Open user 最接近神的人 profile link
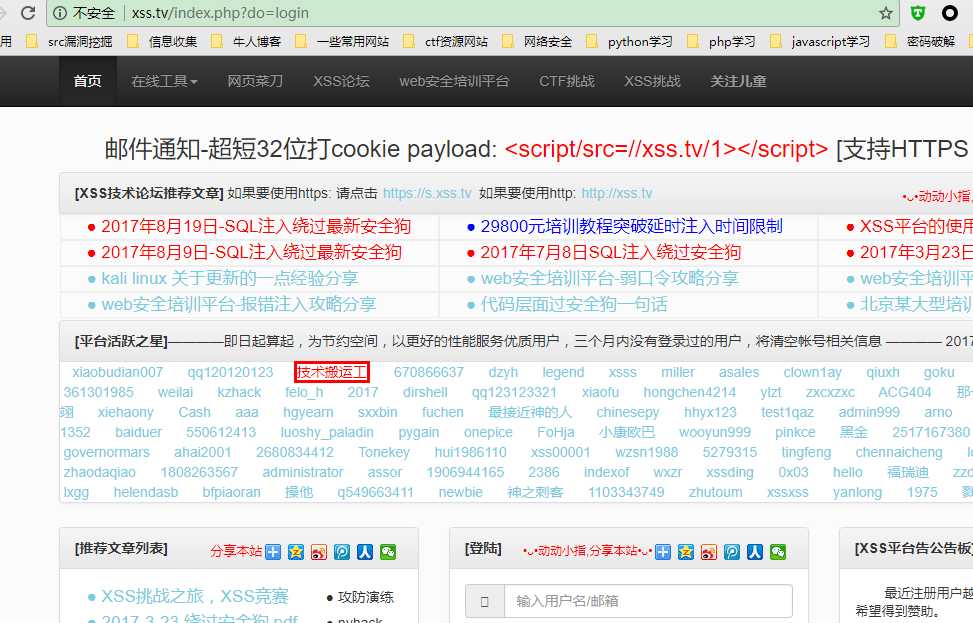The image size is (973, 623). (530, 412)
